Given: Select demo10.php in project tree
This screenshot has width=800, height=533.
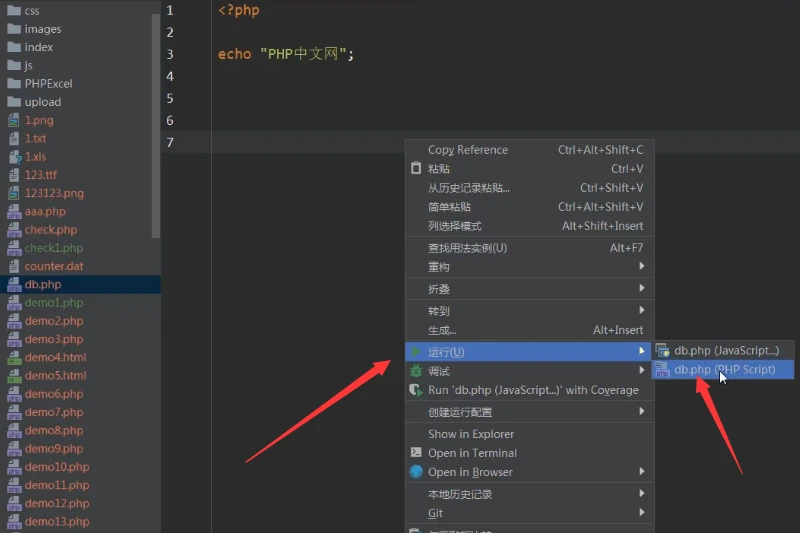Looking at the screenshot, I should click(x=57, y=467).
